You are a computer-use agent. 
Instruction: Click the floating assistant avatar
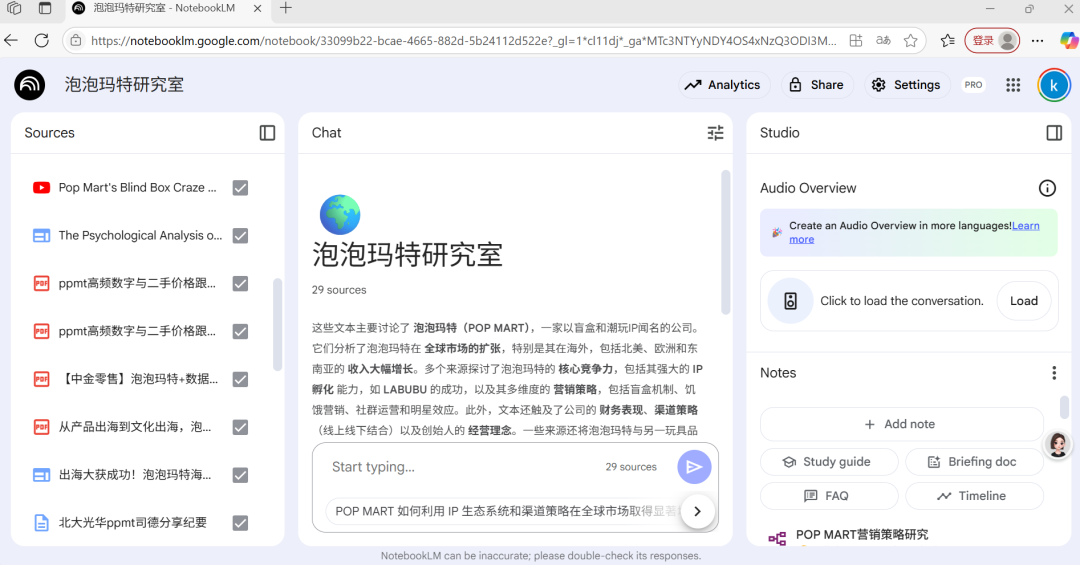click(x=1058, y=444)
